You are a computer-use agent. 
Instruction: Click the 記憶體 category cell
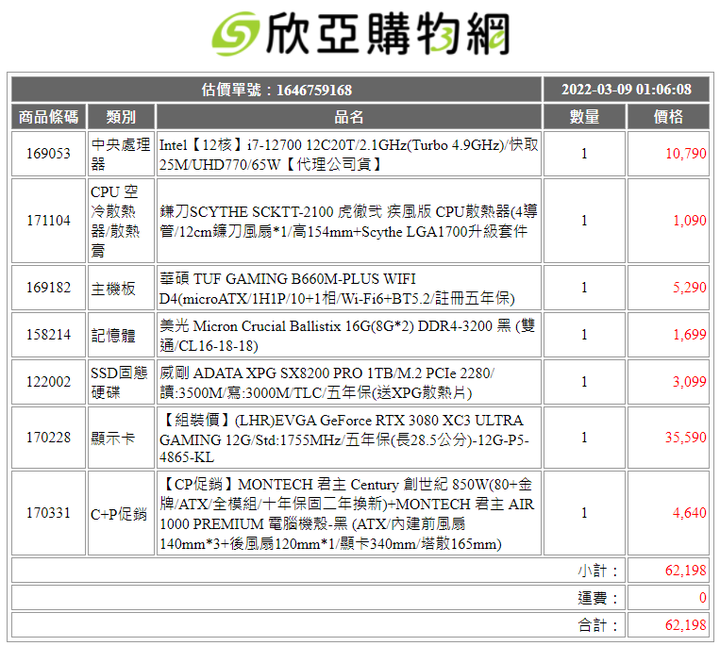pos(121,335)
